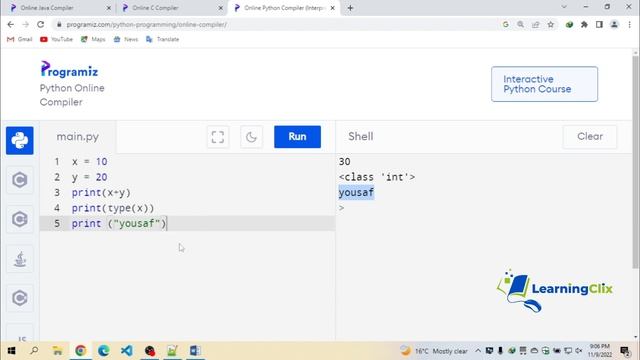Click code line 5 print("yousaf")
This screenshot has width=640, height=360.
pyautogui.click(x=119, y=224)
